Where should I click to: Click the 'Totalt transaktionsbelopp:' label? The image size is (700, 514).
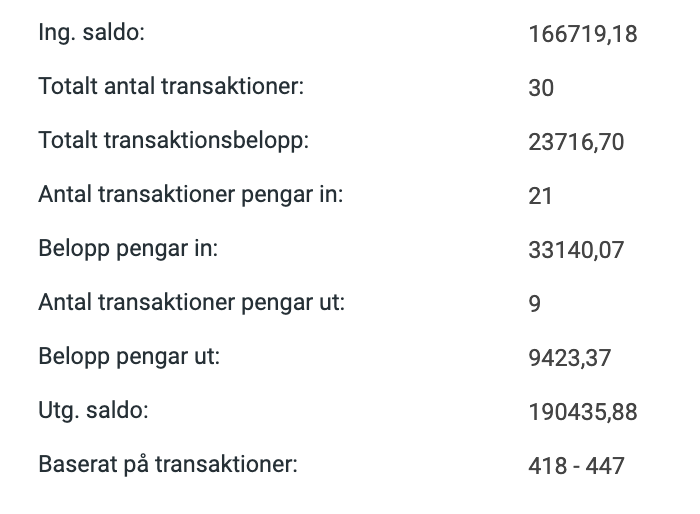[x=174, y=140]
